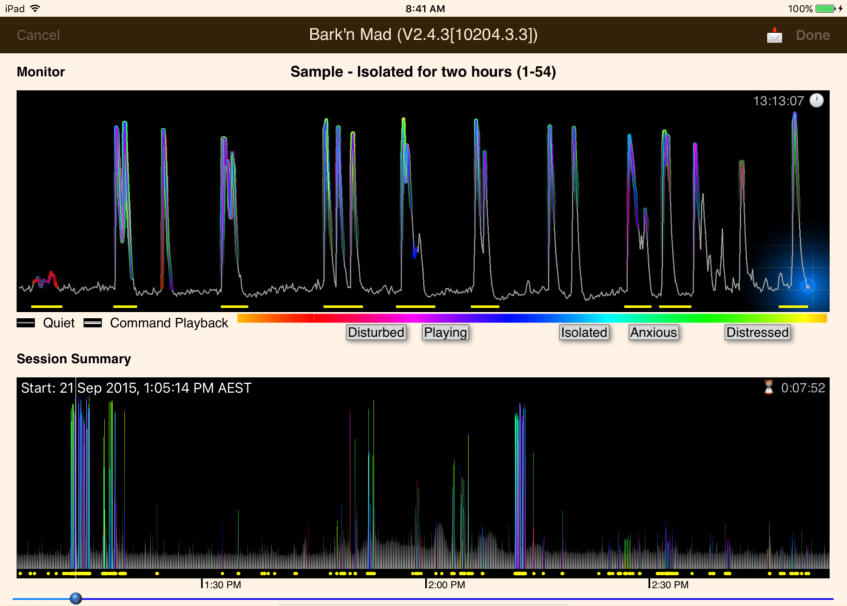This screenshot has height=606, width=847.
Task: Click the blue session position slider knob
Action: click(x=75, y=598)
